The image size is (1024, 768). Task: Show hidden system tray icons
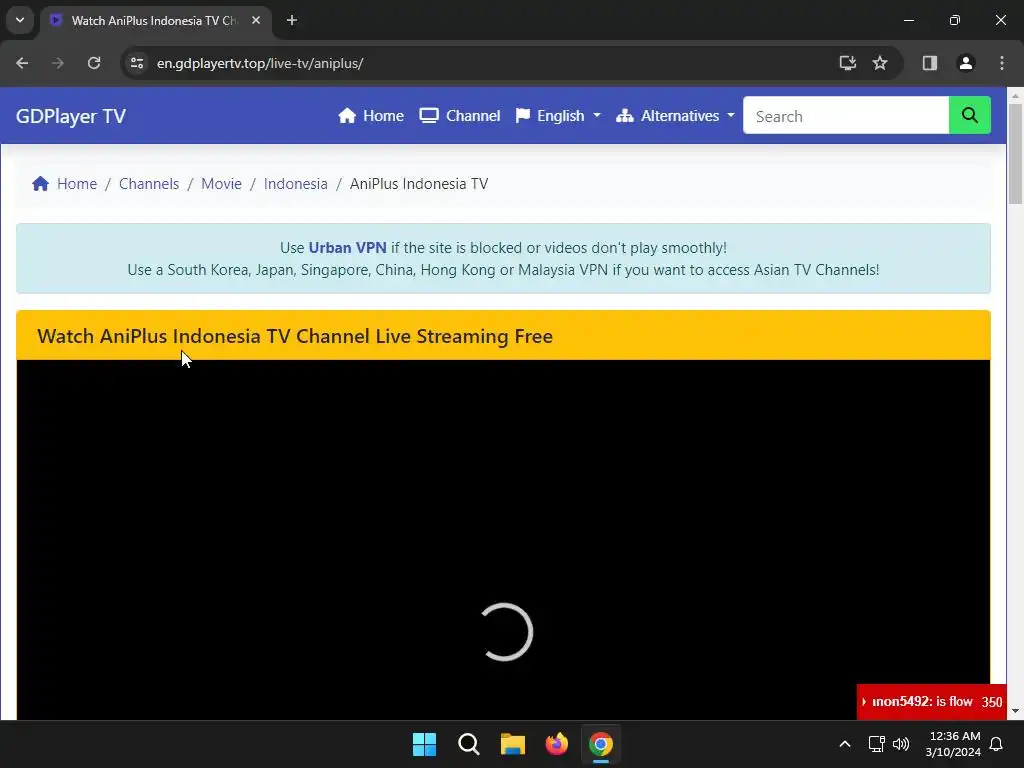pos(844,744)
